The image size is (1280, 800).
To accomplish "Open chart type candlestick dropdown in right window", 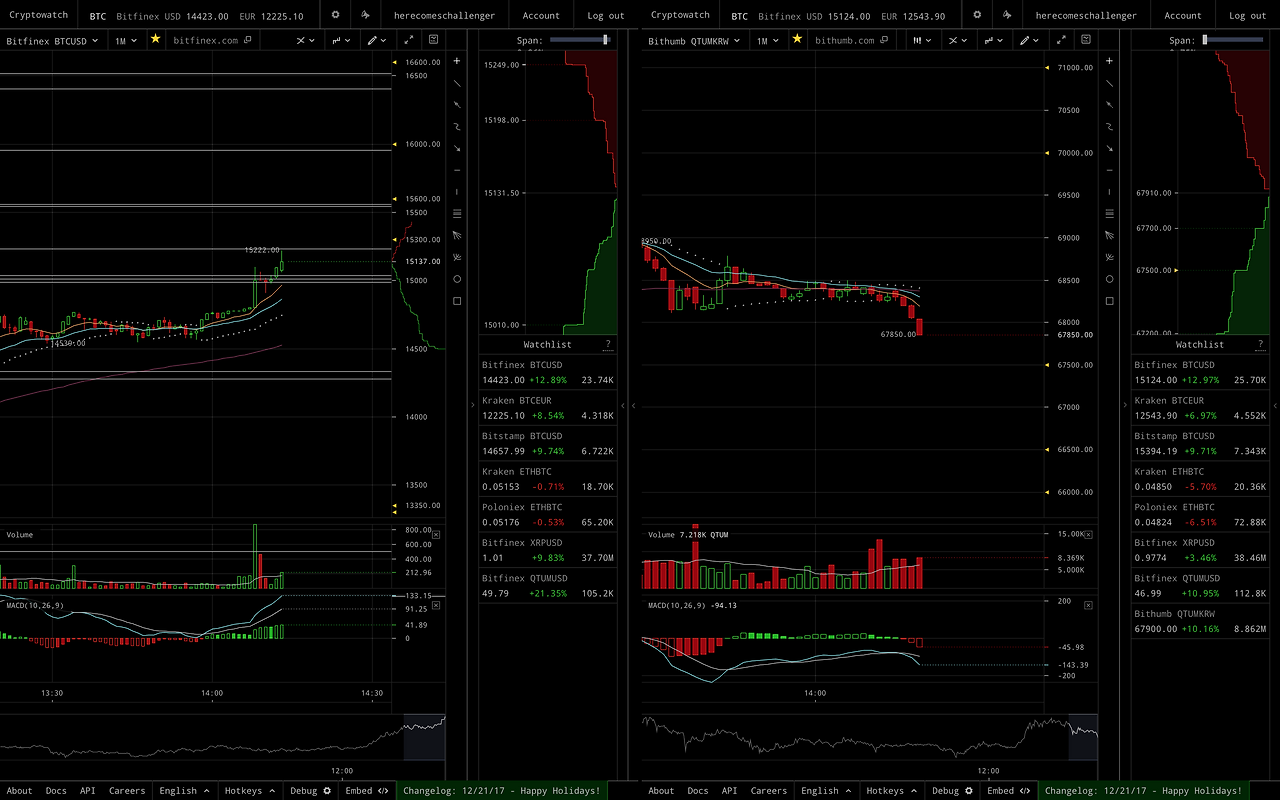I will coord(923,41).
